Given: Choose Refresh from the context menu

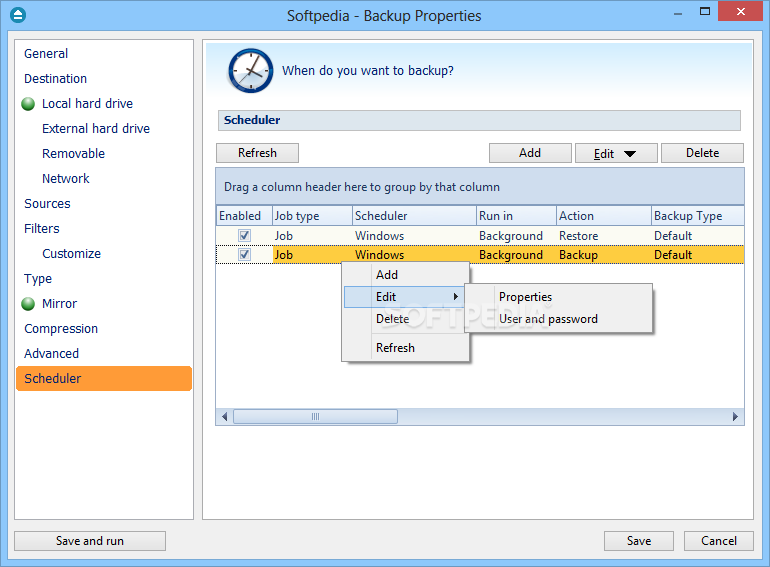Looking at the screenshot, I should coord(406,348).
